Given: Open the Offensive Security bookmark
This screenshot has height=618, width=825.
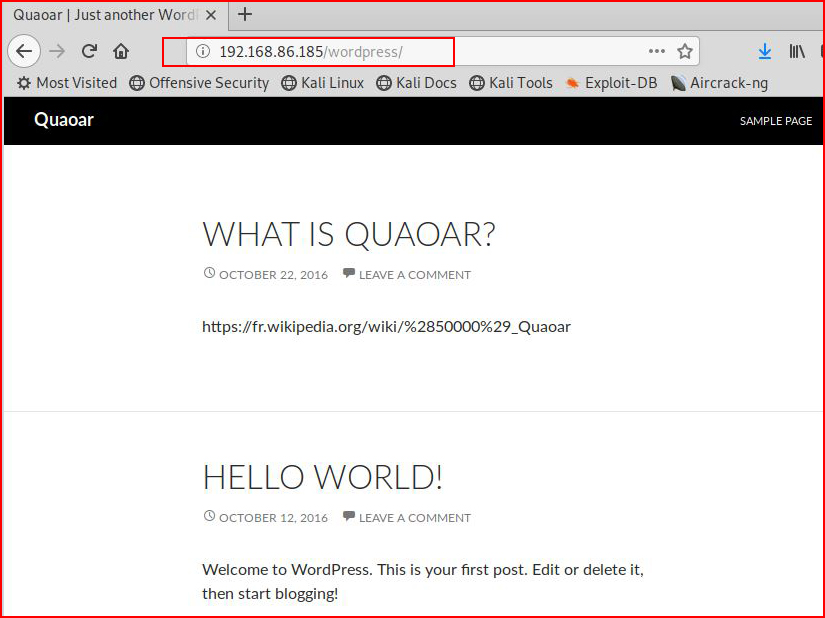Looking at the screenshot, I should coord(199,83).
